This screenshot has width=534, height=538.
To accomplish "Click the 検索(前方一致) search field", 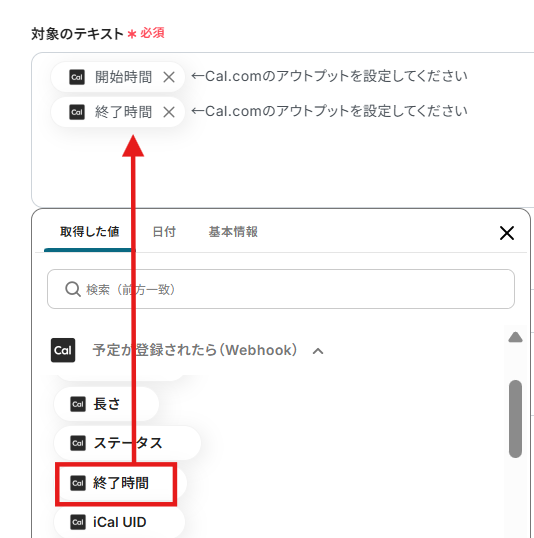I will [x=281, y=289].
